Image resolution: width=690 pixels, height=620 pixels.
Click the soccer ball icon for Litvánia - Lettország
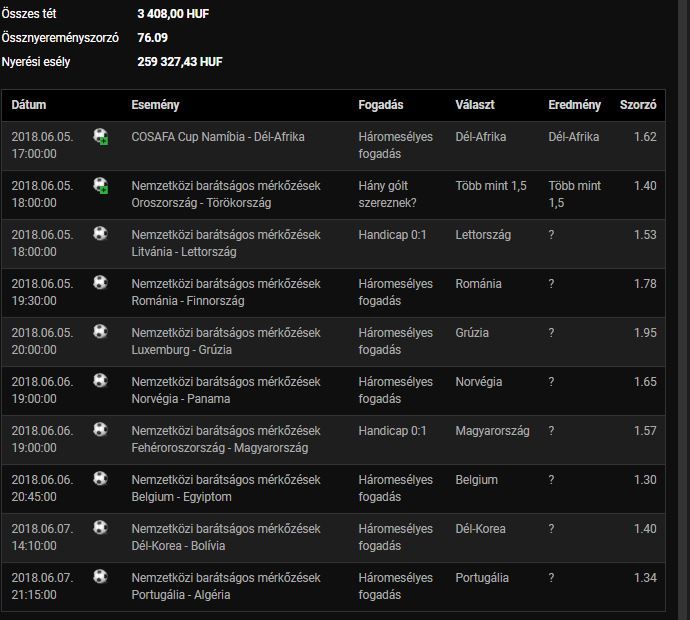pos(100,233)
